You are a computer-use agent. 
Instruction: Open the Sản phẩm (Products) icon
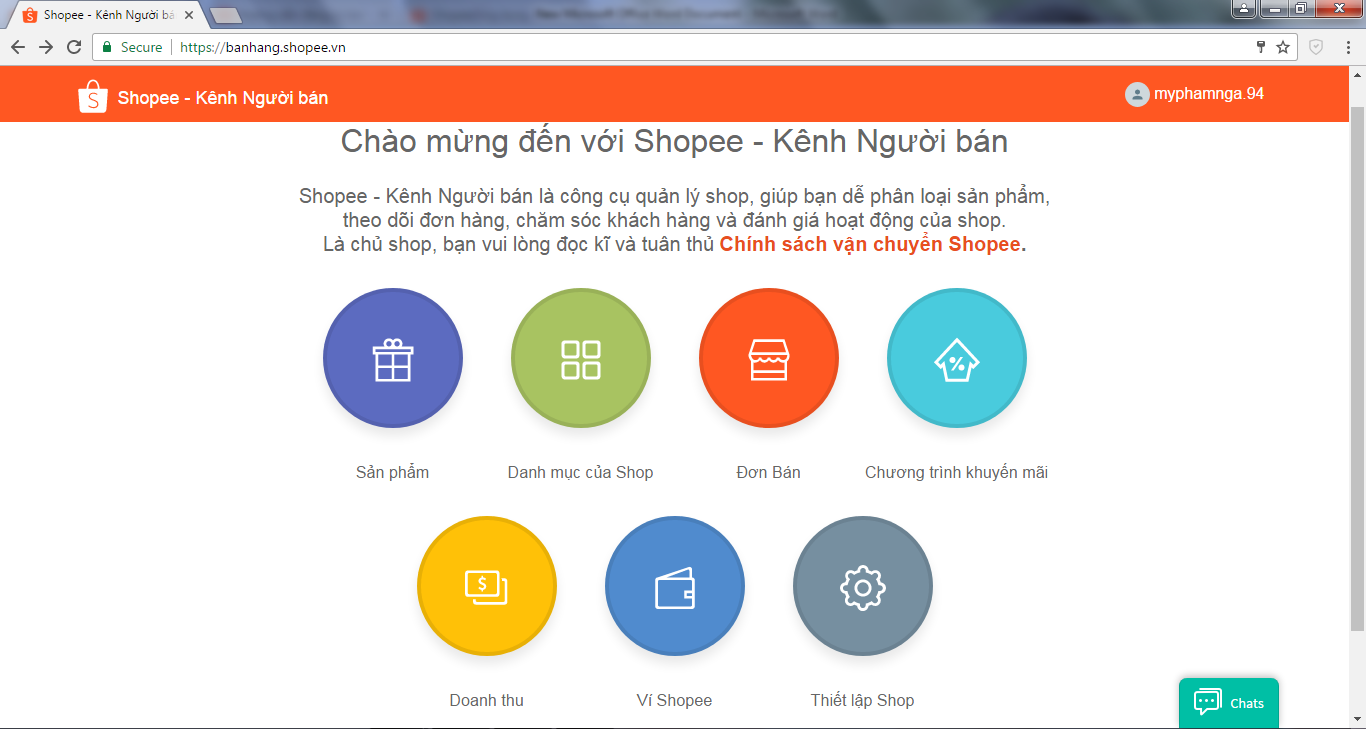(392, 357)
